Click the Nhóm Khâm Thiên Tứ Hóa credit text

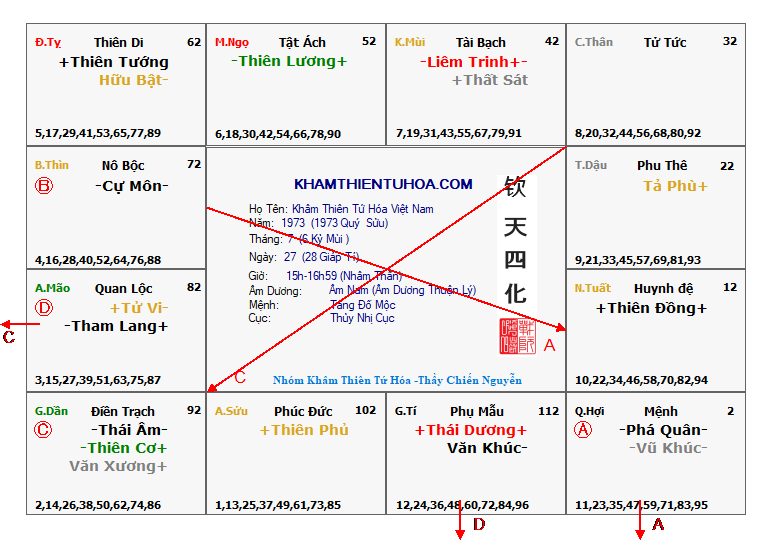tap(397, 380)
